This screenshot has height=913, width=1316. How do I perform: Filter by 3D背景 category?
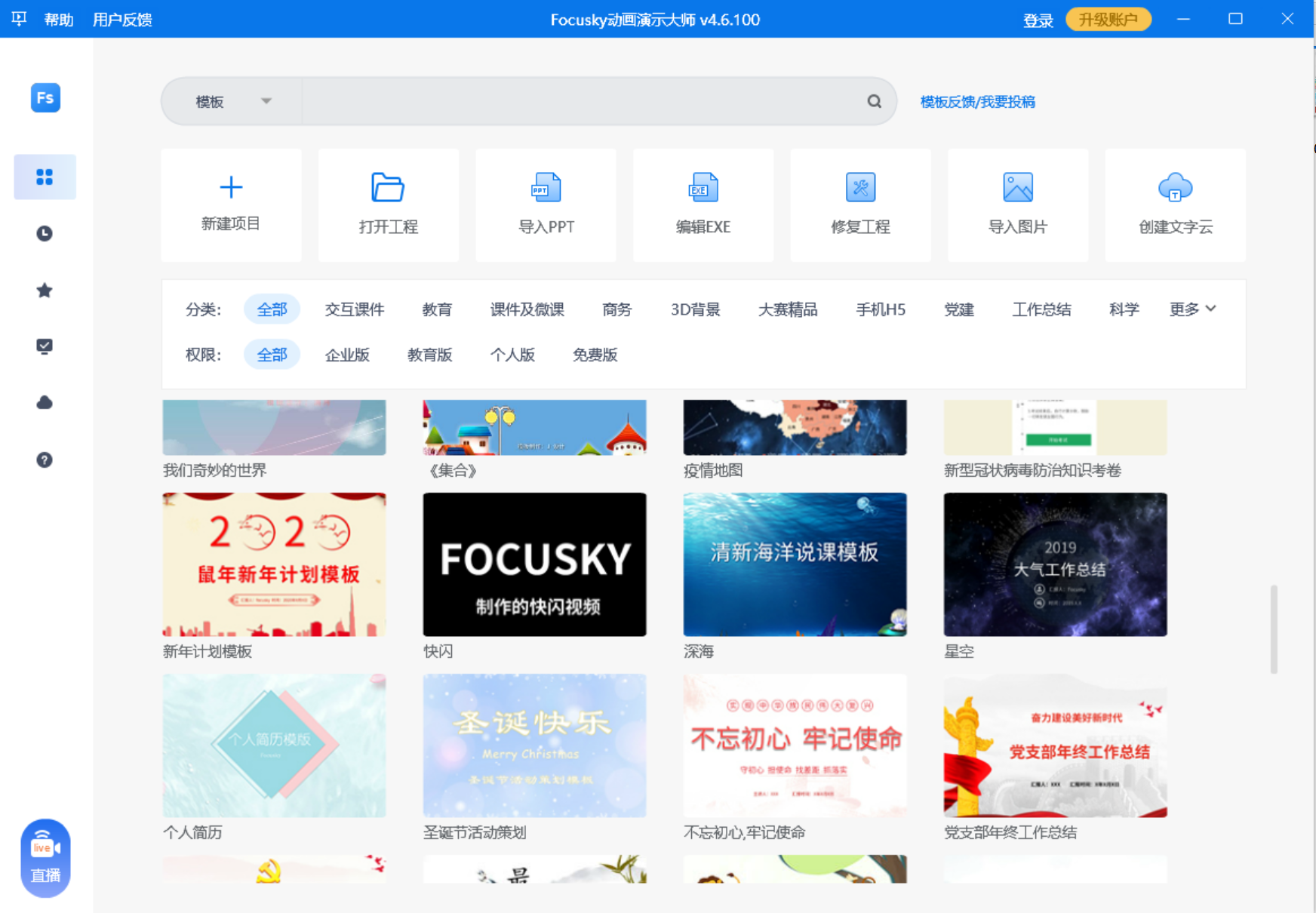[x=696, y=309]
